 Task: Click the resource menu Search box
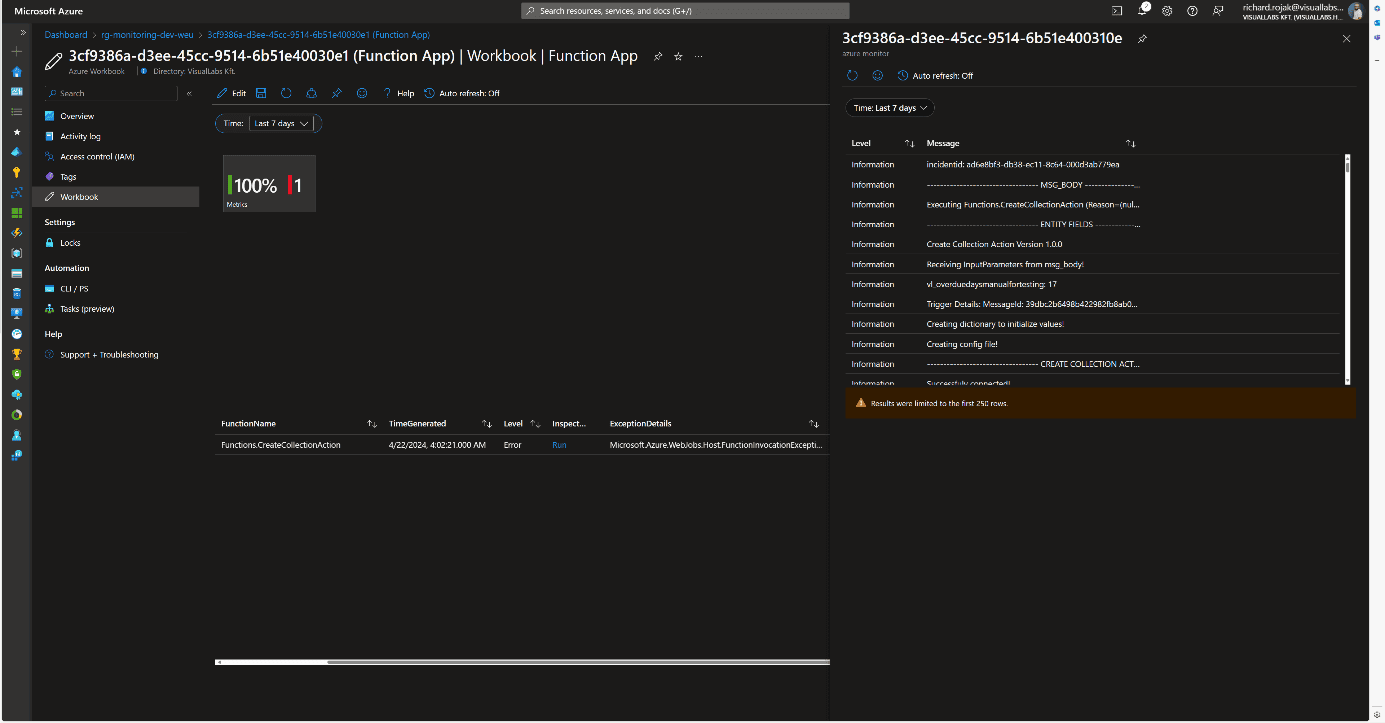pyautogui.click(x=110, y=93)
